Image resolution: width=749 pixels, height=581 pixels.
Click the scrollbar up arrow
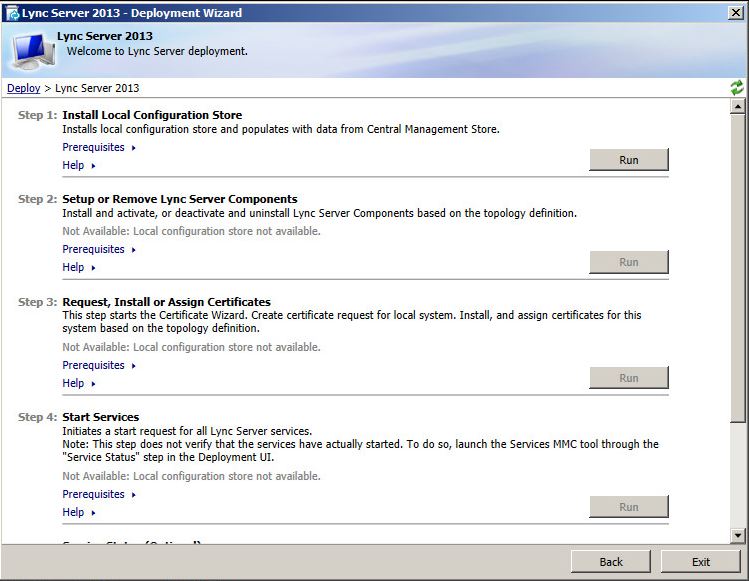pyautogui.click(x=738, y=106)
